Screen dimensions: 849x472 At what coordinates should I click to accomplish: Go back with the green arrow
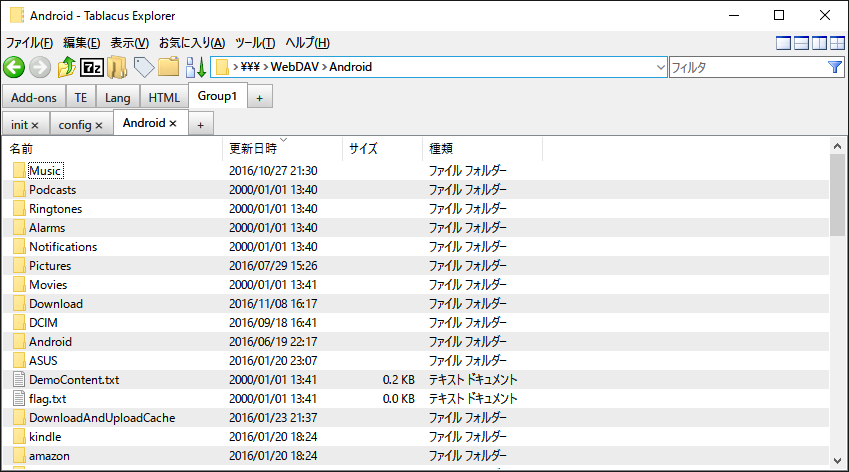pyautogui.click(x=14, y=67)
